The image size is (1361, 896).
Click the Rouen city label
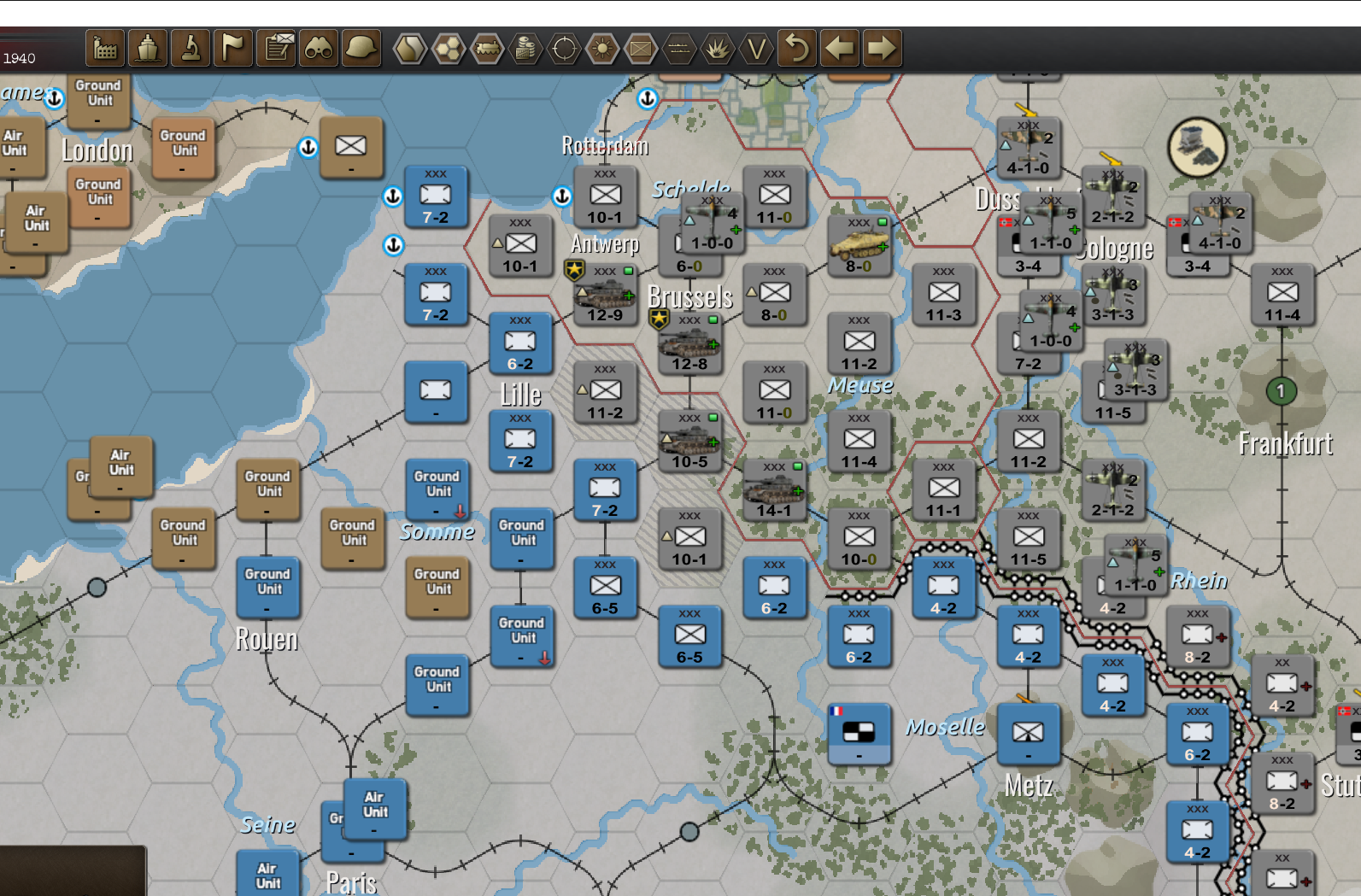[267, 639]
